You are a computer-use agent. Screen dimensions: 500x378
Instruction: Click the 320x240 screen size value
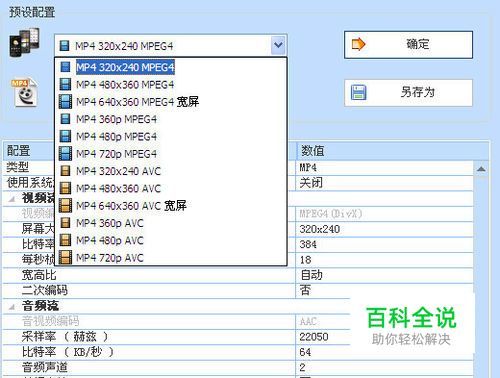[x=320, y=229]
